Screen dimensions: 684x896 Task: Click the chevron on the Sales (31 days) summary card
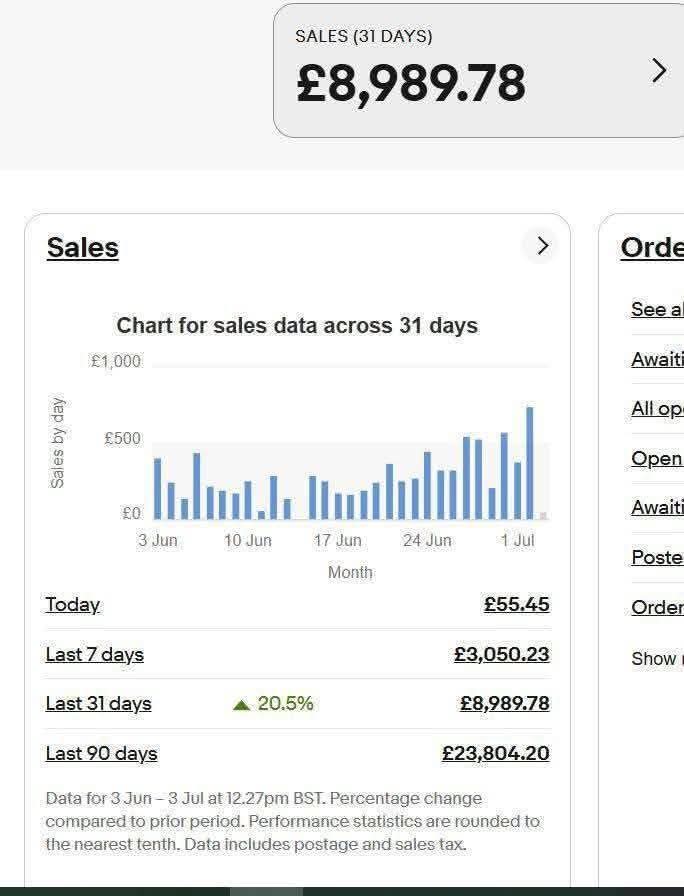coord(658,70)
